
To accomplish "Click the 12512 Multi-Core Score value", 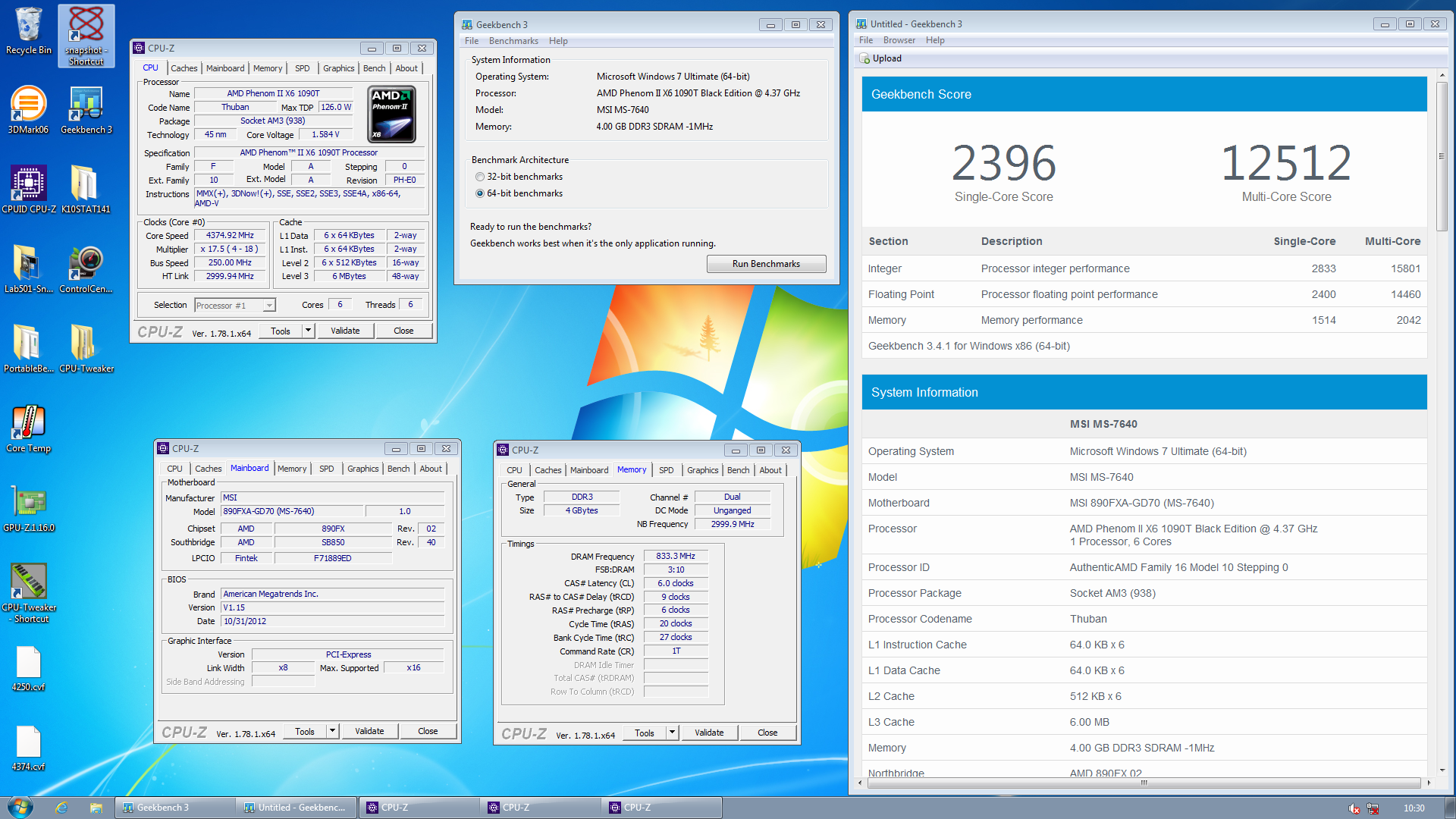I will point(1286,162).
